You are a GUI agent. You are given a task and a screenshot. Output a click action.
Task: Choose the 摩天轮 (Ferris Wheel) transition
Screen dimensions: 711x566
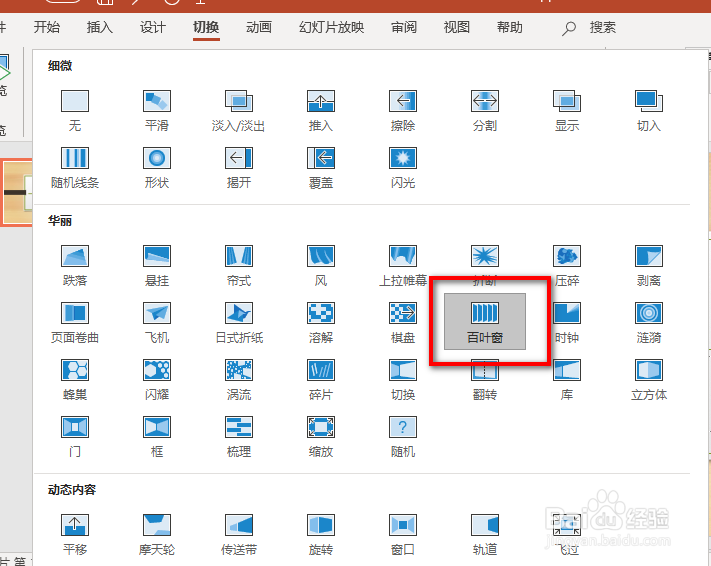(157, 535)
